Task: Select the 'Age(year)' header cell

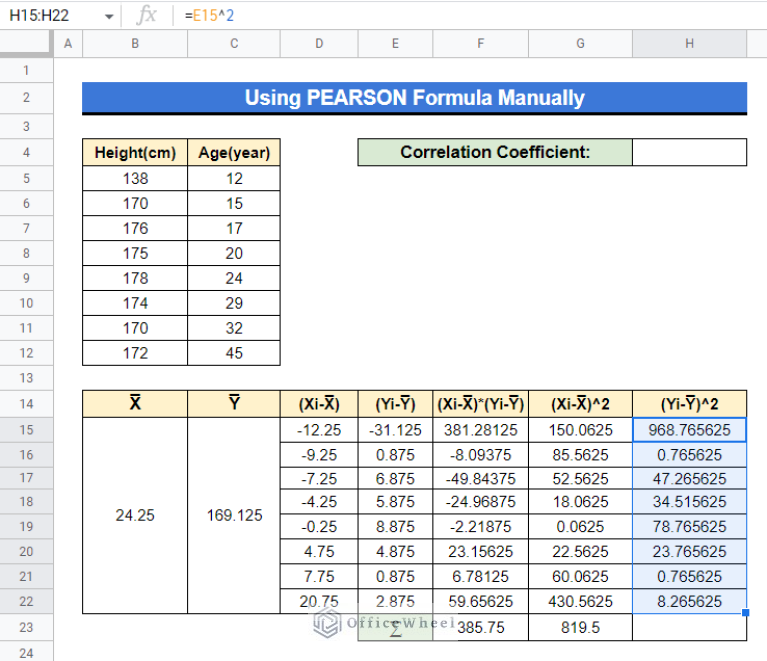Action: [x=234, y=153]
